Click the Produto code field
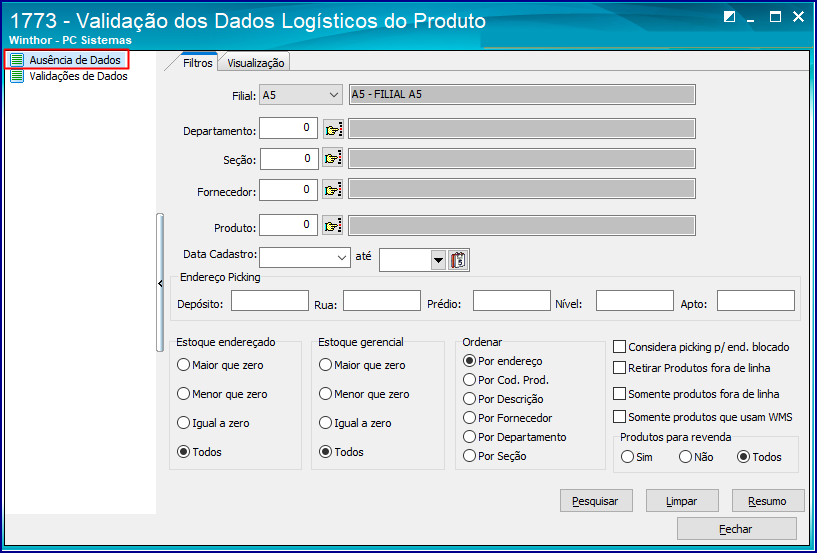Viewport: 817px width, 553px height. tap(288, 225)
